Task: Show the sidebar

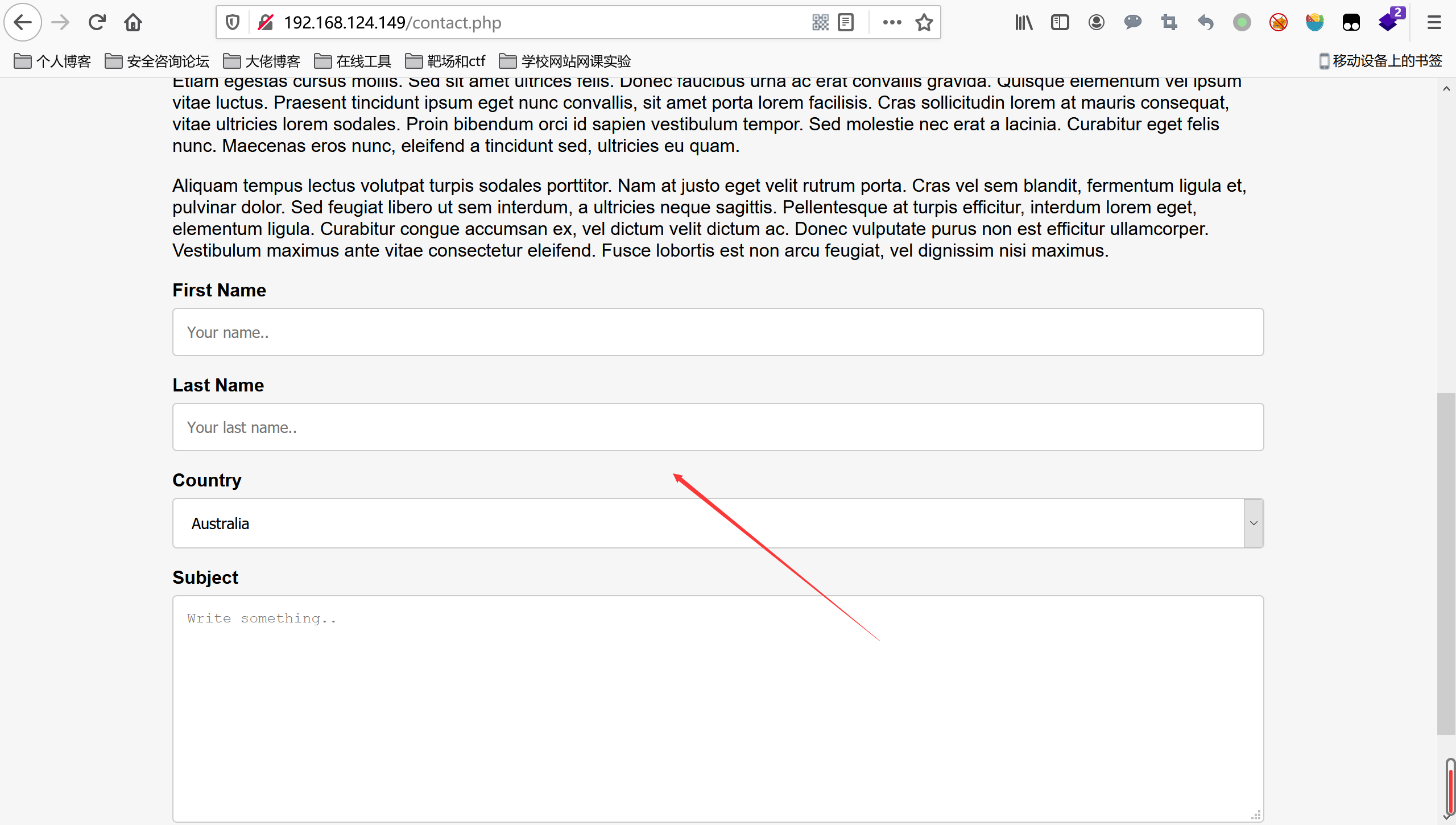Action: pyautogui.click(x=1060, y=23)
